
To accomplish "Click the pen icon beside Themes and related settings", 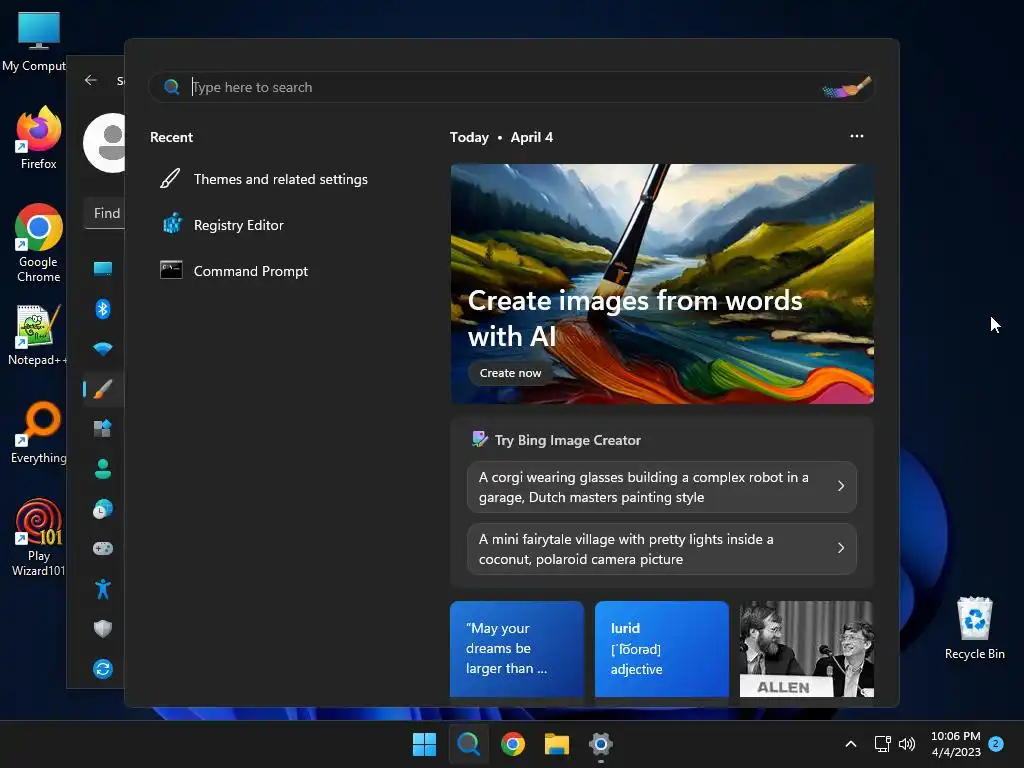I will pyautogui.click(x=170, y=178).
